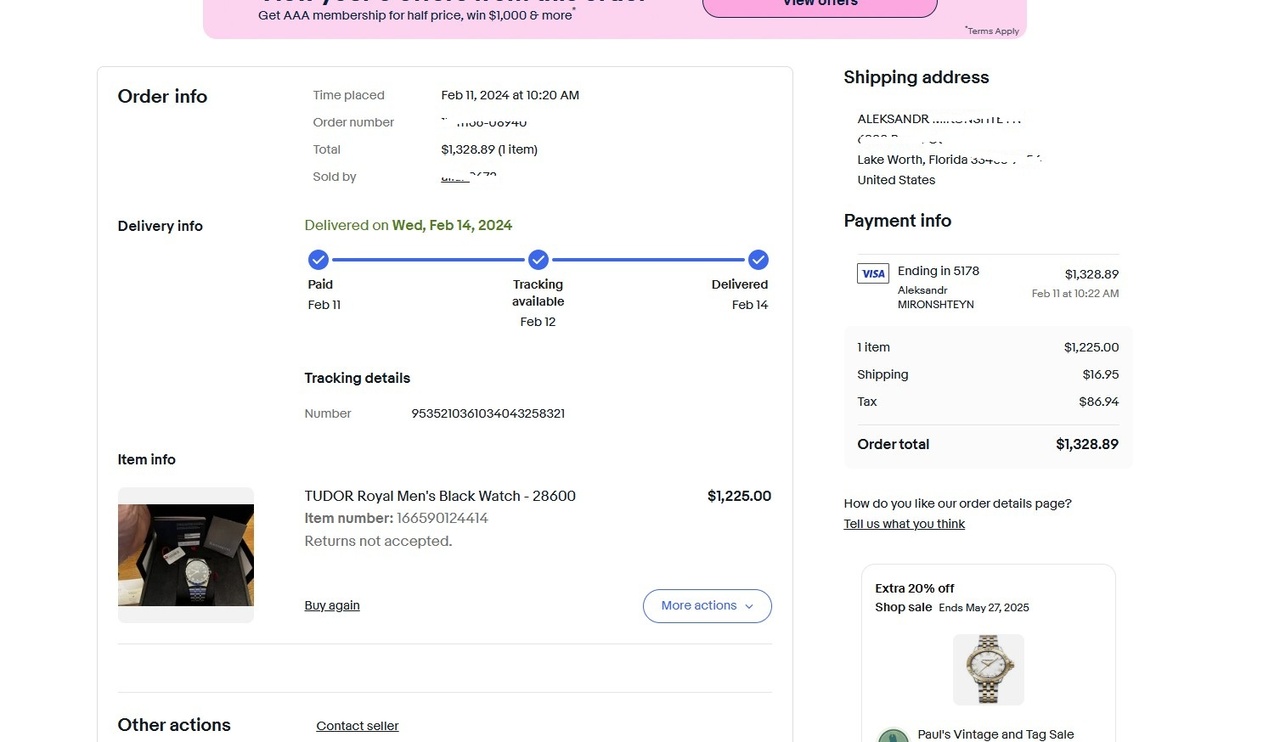The width and height of the screenshot is (1280, 742).
Task: Click the Paid step checkmark icon
Action: coord(318,260)
